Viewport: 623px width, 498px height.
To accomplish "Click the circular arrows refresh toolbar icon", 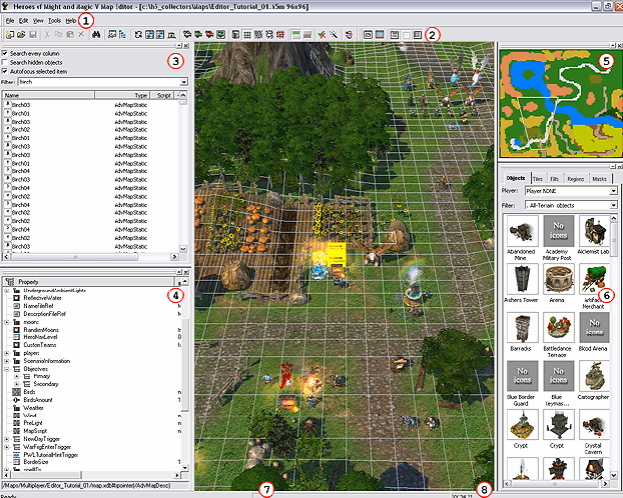I will point(138,35).
